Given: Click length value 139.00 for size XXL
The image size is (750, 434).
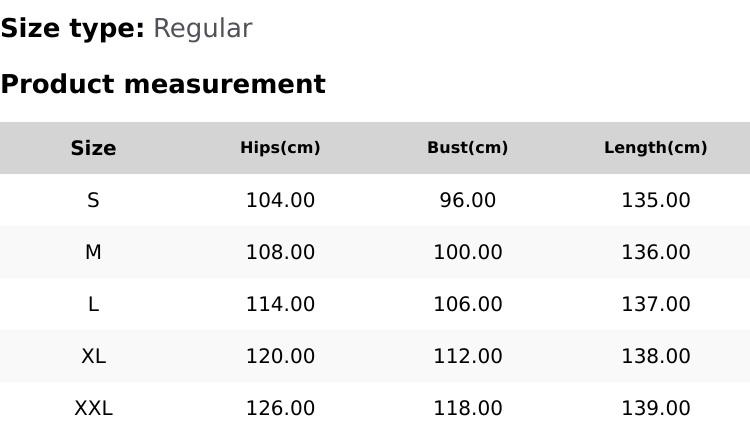Looking at the screenshot, I should (655, 408).
